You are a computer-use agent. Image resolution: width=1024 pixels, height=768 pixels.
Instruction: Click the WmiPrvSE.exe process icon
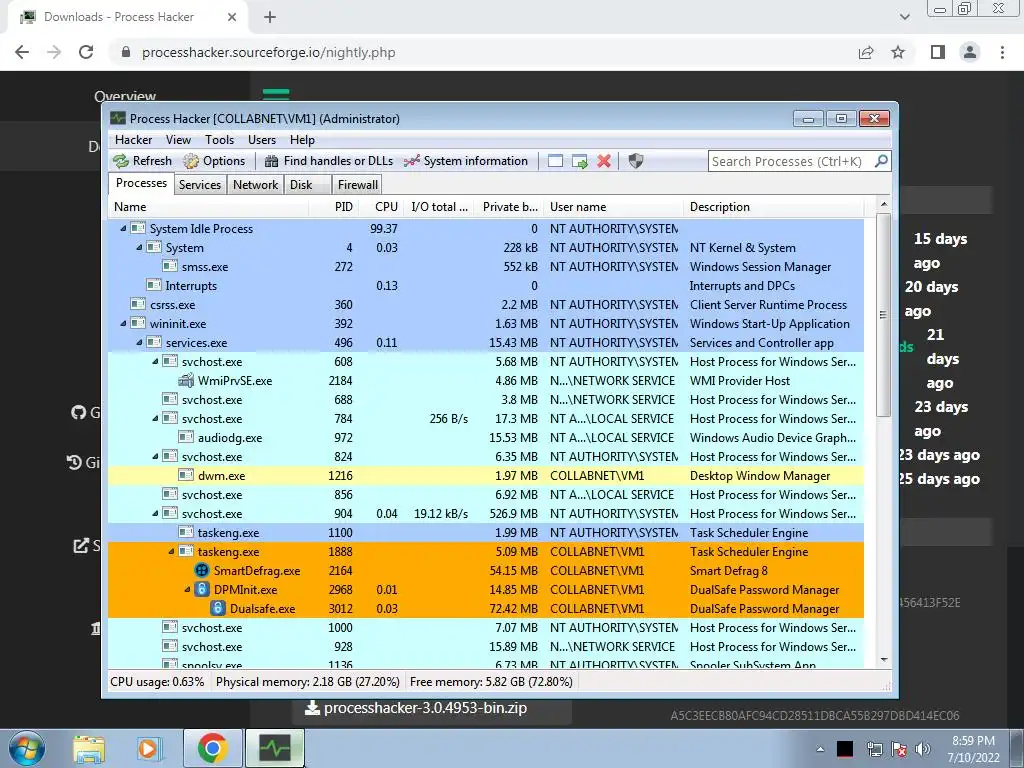tap(186, 380)
